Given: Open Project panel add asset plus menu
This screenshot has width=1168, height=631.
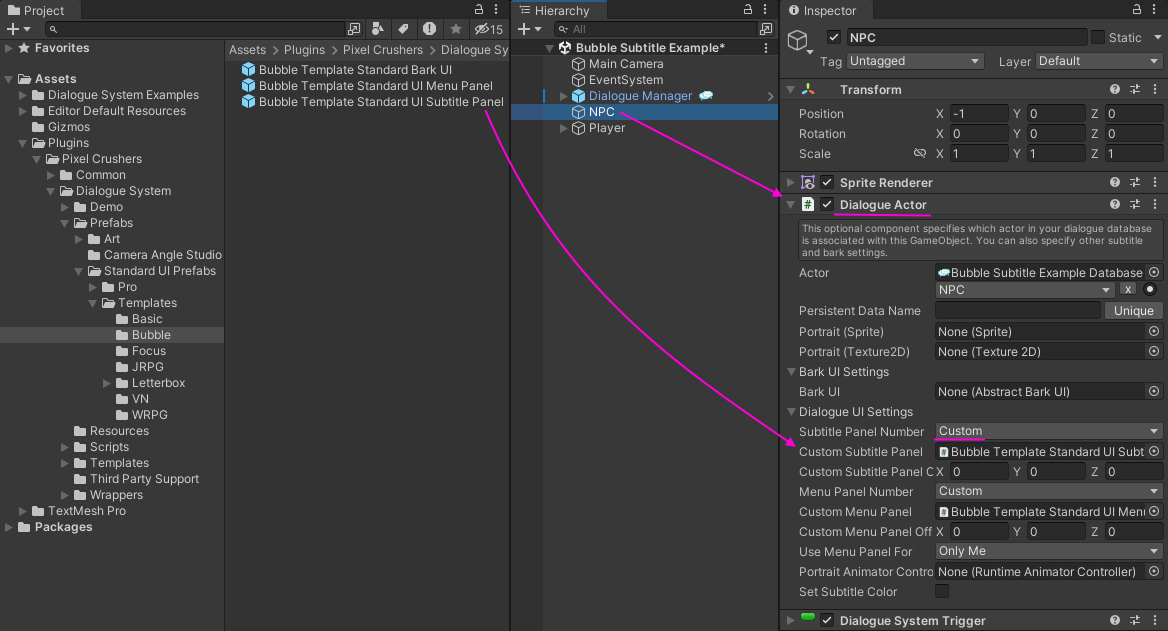Looking at the screenshot, I should tap(18, 29).
